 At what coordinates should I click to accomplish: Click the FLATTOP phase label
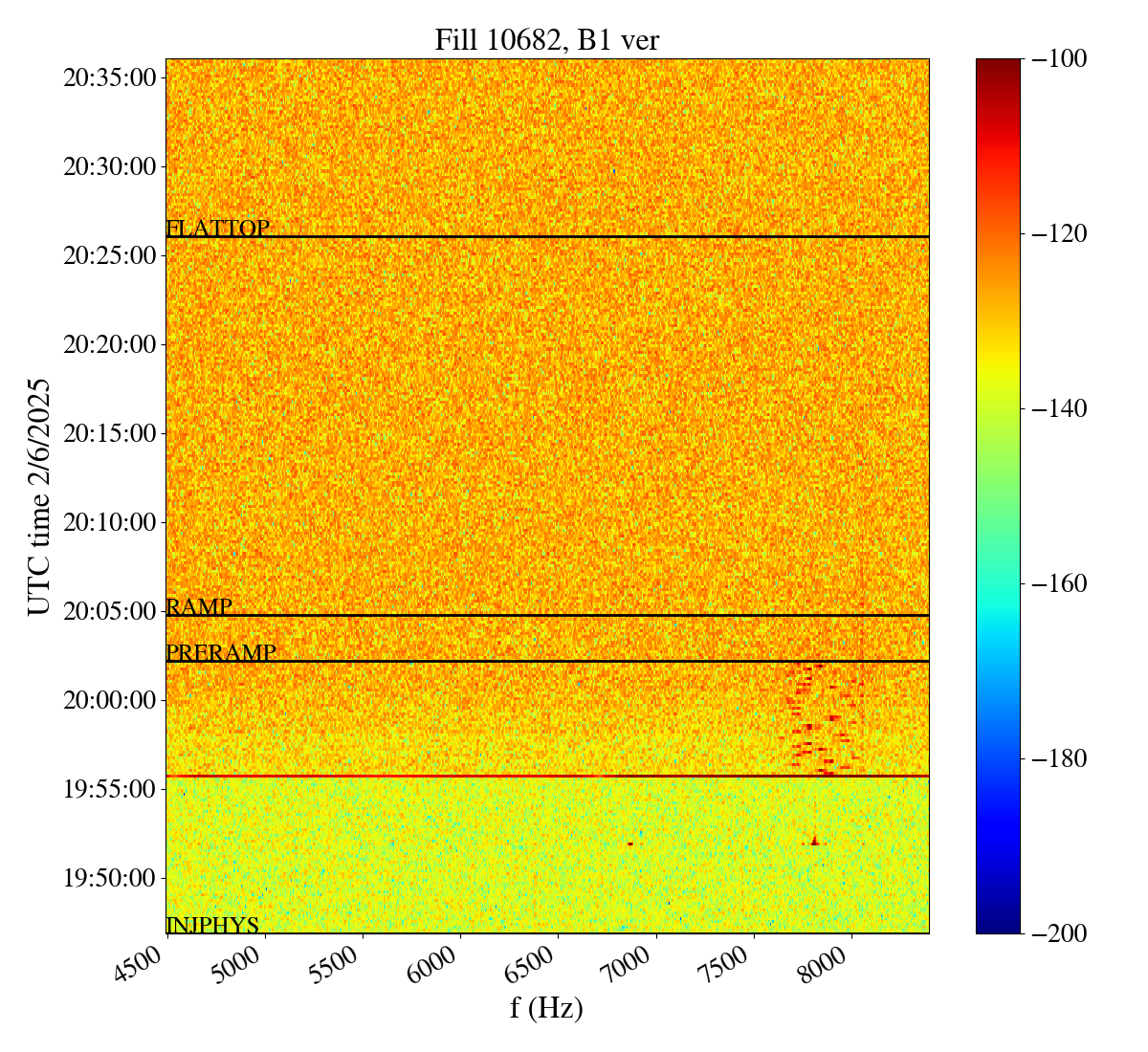[217, 229]
